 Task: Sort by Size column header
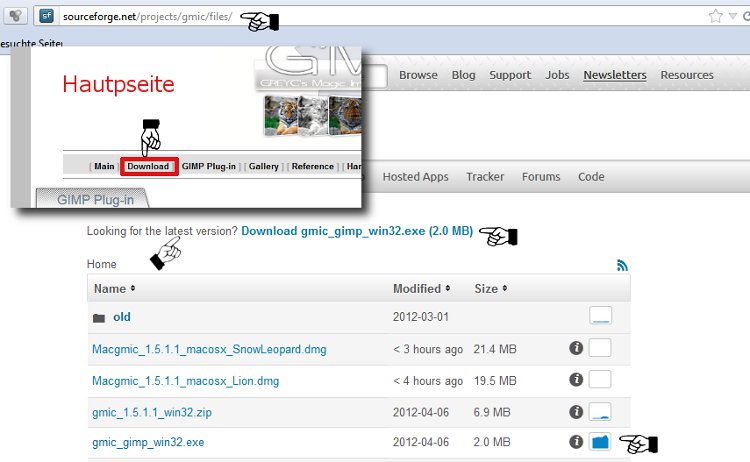[491, 289]
